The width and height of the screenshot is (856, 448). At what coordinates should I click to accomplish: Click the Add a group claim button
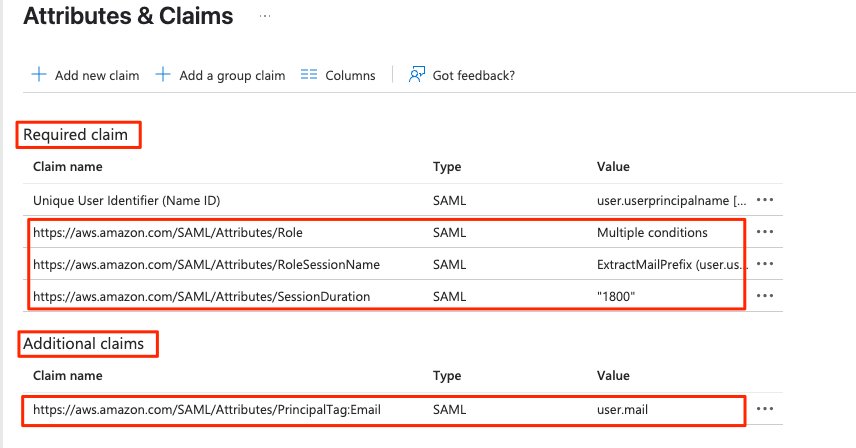221,75
